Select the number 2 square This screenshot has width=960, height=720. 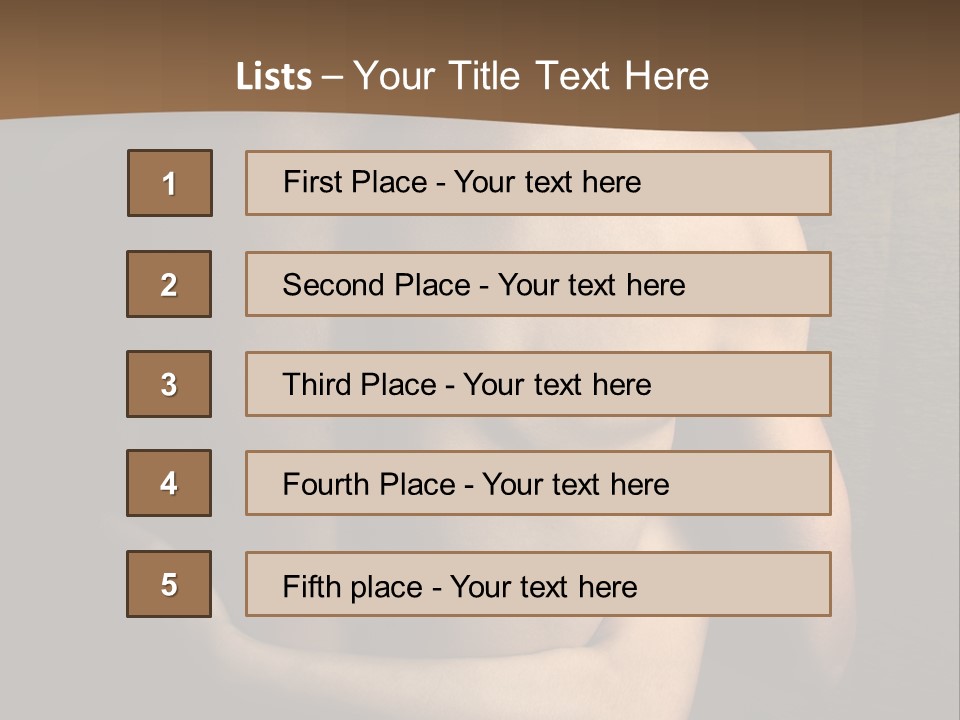point(169,284)
